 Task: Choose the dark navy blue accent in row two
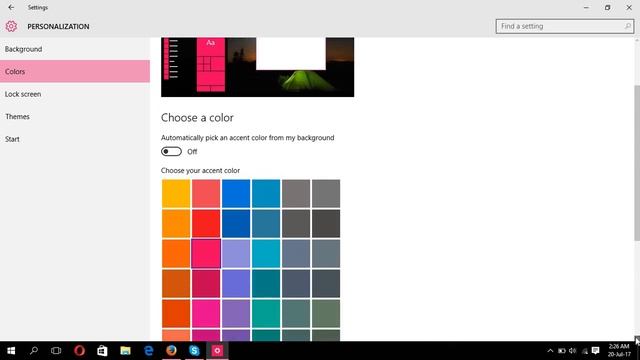coord(236,224)
